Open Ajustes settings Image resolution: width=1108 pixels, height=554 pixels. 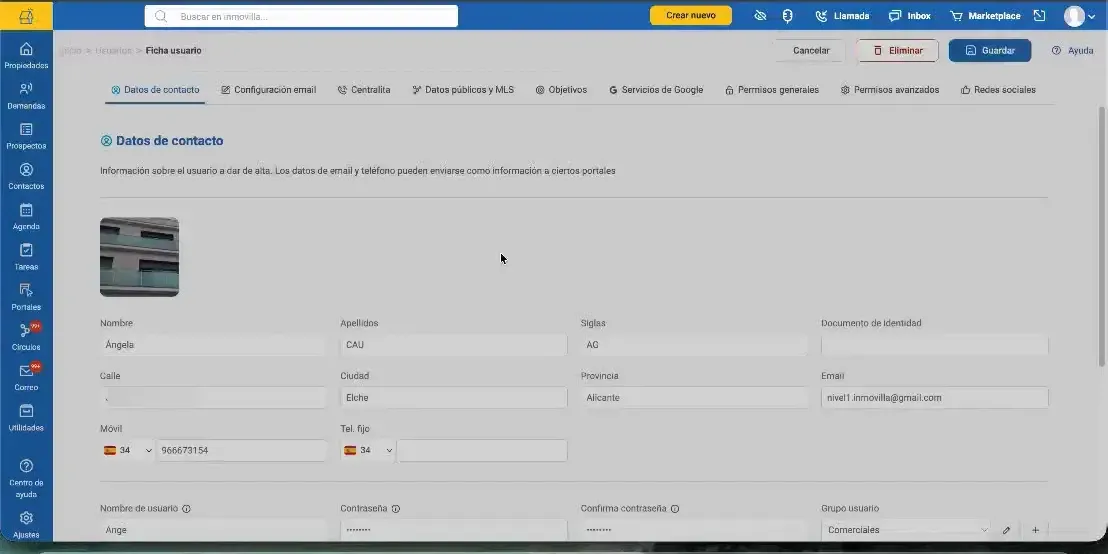pyautogui.click(x=26, y=525)
